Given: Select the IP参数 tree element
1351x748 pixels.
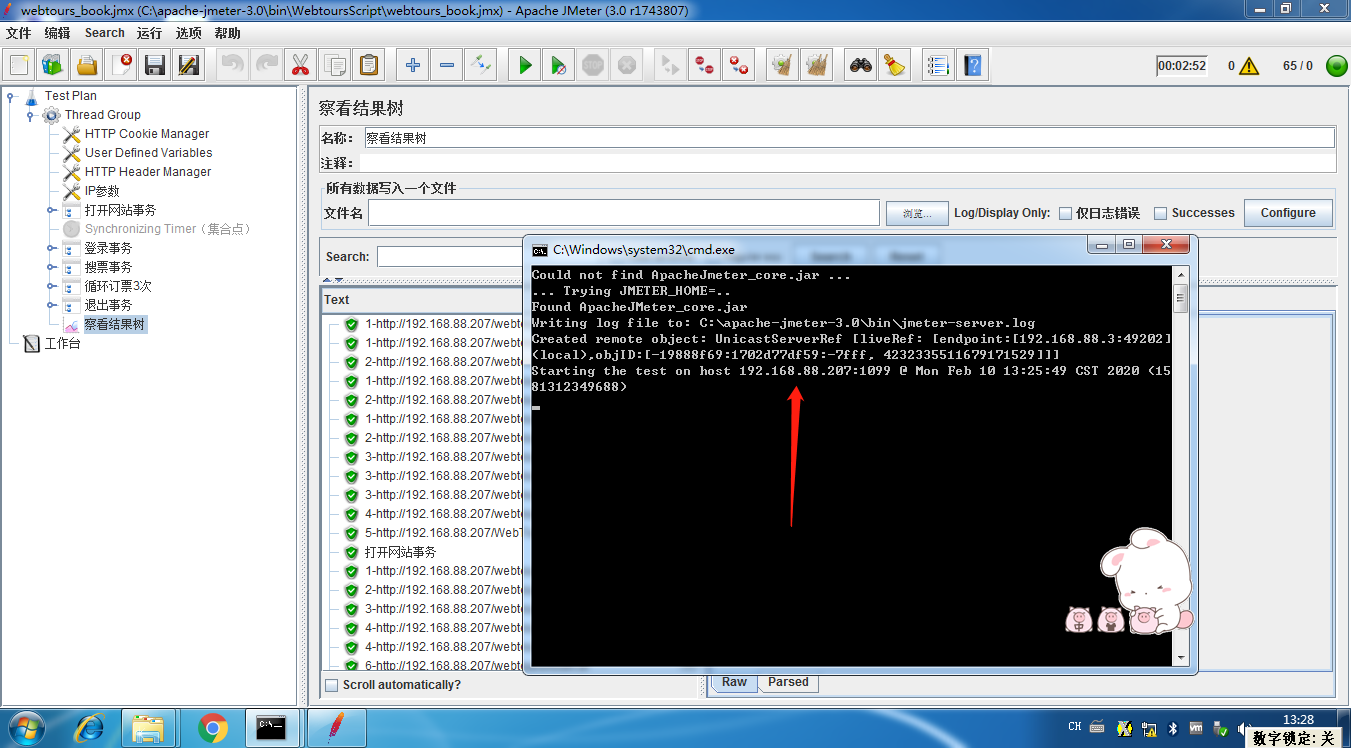Looking at the screenshot, I should [x=102, y=191].
